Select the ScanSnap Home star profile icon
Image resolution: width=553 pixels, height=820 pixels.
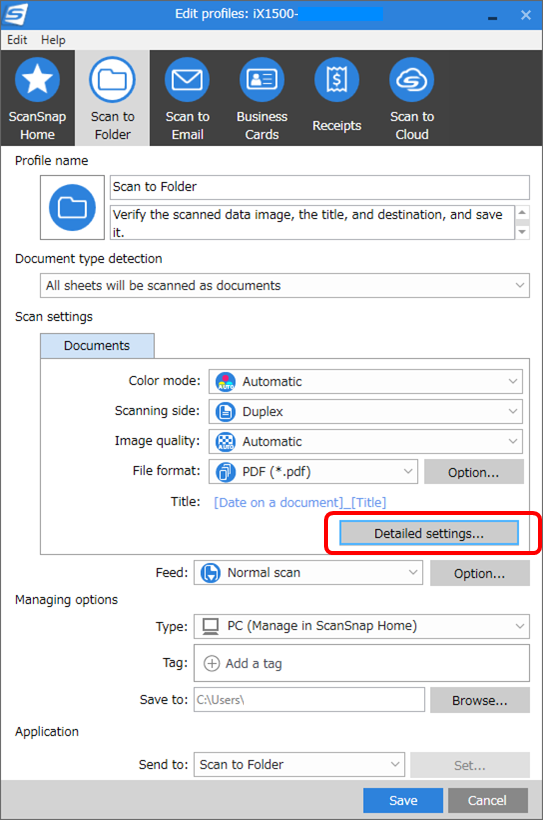(37, 80)
